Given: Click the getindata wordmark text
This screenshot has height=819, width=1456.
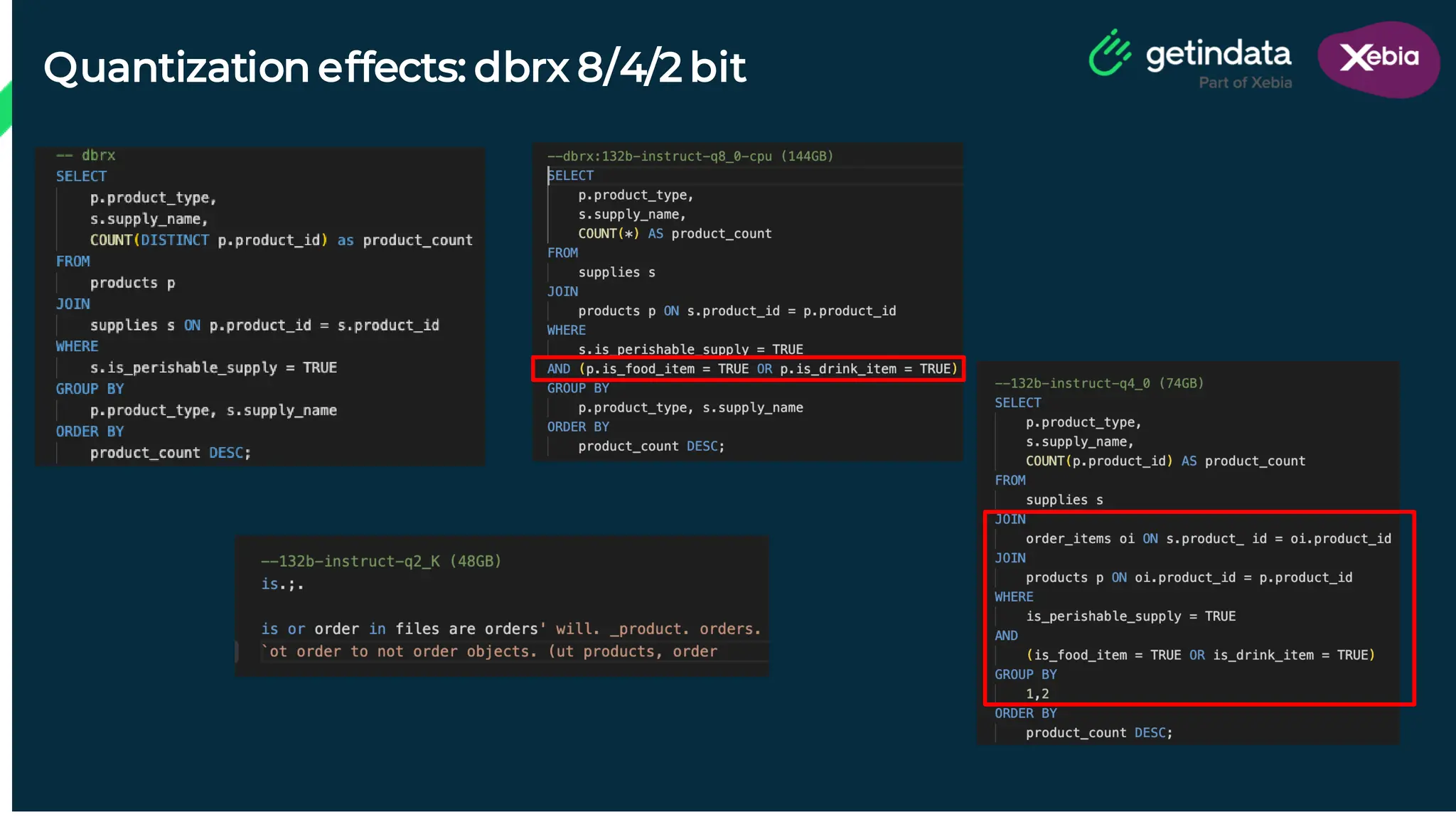Looking at the screenshot, I should click(1218, 54).
